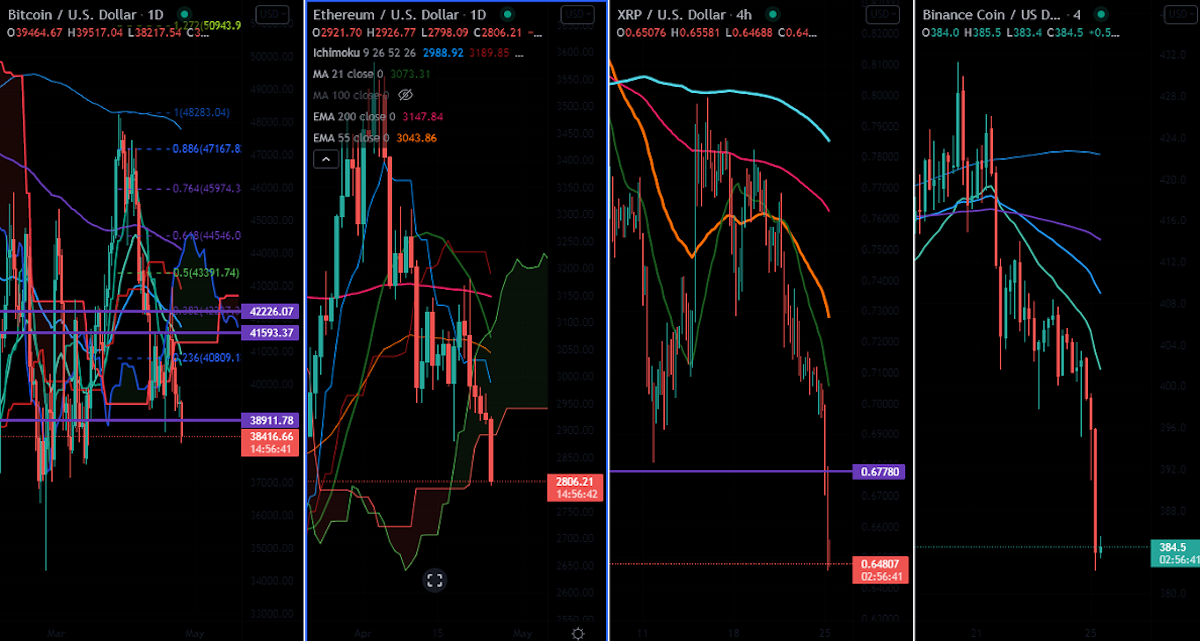Image resolution: width=1200 pixels, height=641 pixels.
Task: Open Ethereum chart settings gear
Action: [x=578, y=632]
